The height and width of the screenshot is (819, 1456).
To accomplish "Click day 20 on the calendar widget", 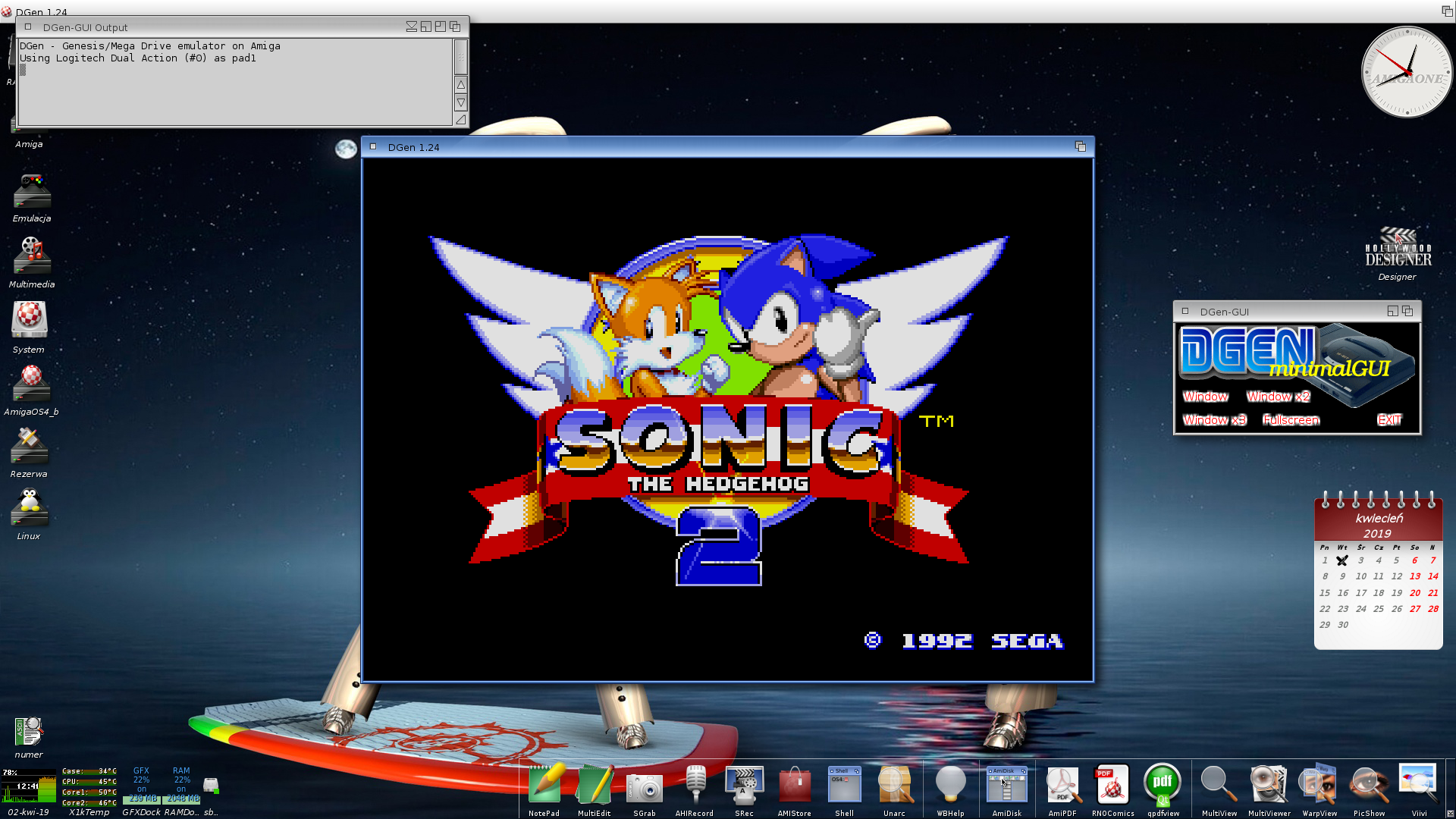I will click(1415, 593).
